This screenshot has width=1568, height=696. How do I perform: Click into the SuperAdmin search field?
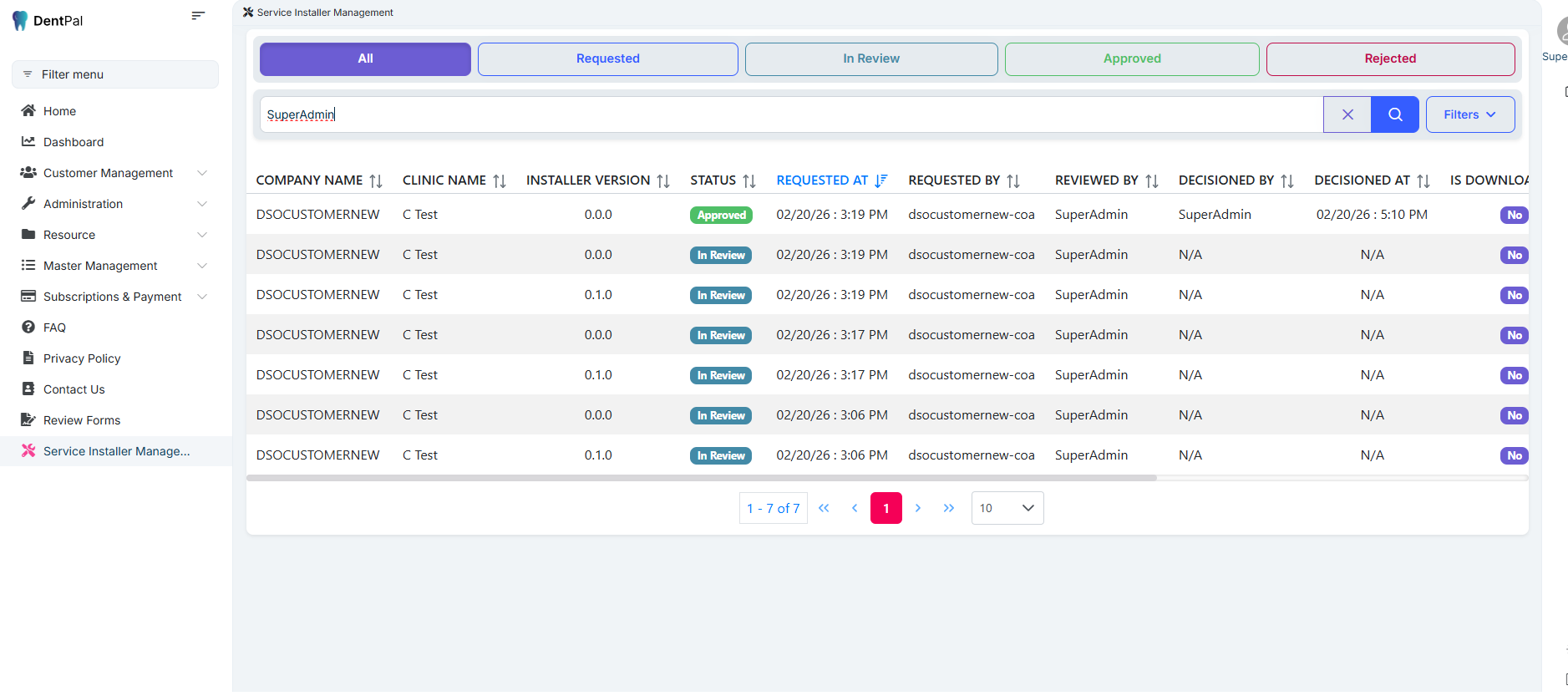[x=785, y=114]
